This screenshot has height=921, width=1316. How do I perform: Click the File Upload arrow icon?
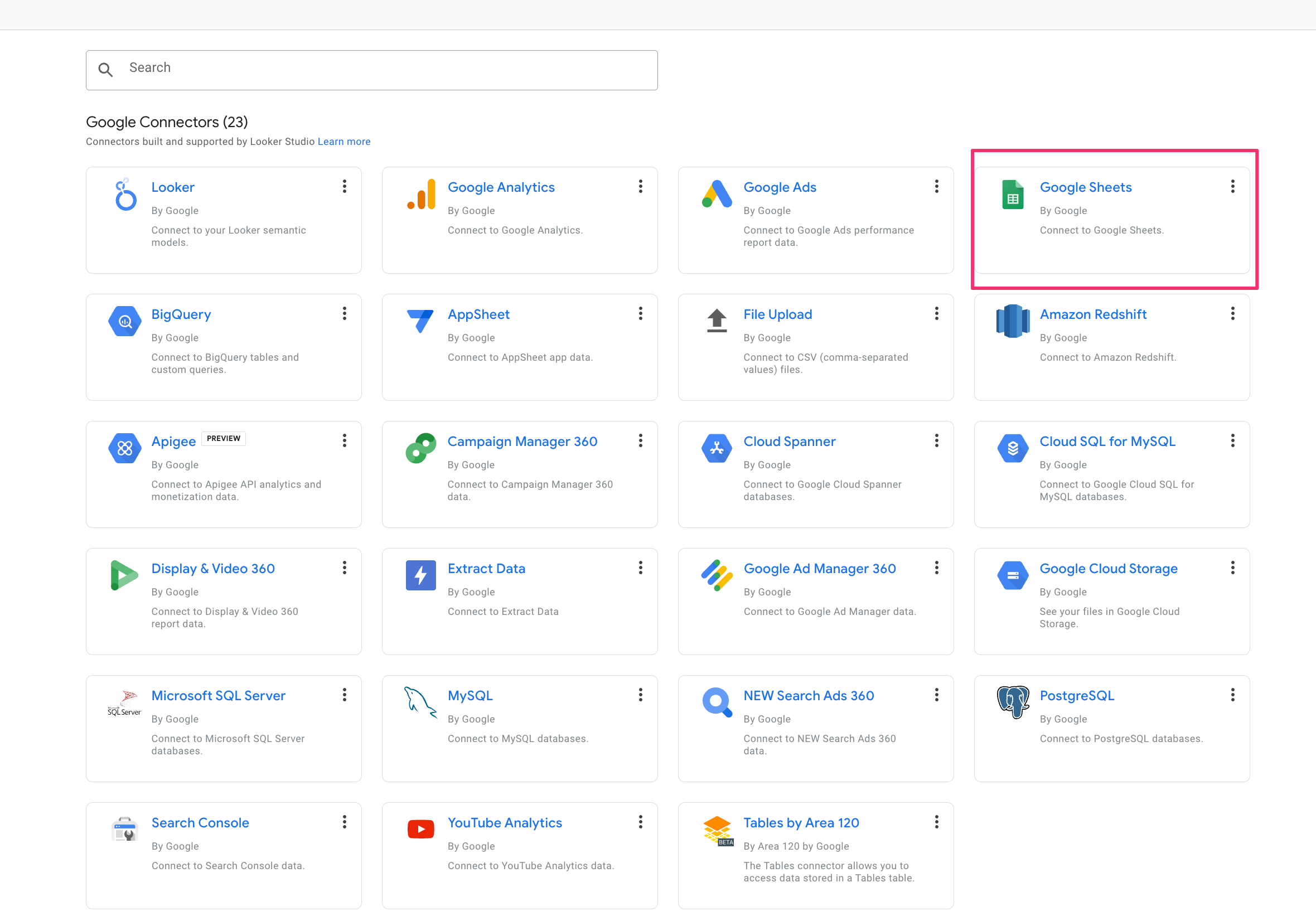(717, 322)
